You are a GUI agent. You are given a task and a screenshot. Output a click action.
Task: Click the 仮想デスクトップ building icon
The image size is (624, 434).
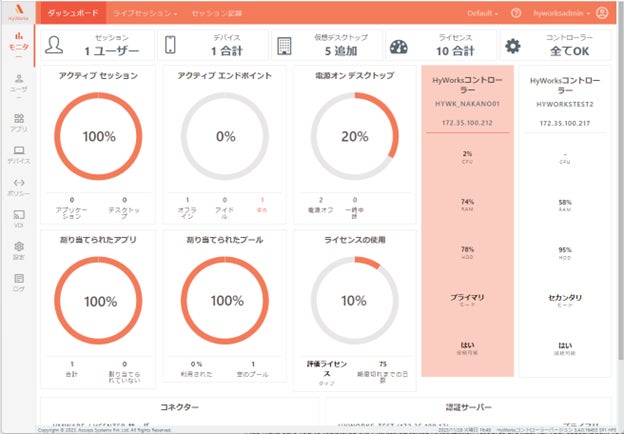pos(284,46)
